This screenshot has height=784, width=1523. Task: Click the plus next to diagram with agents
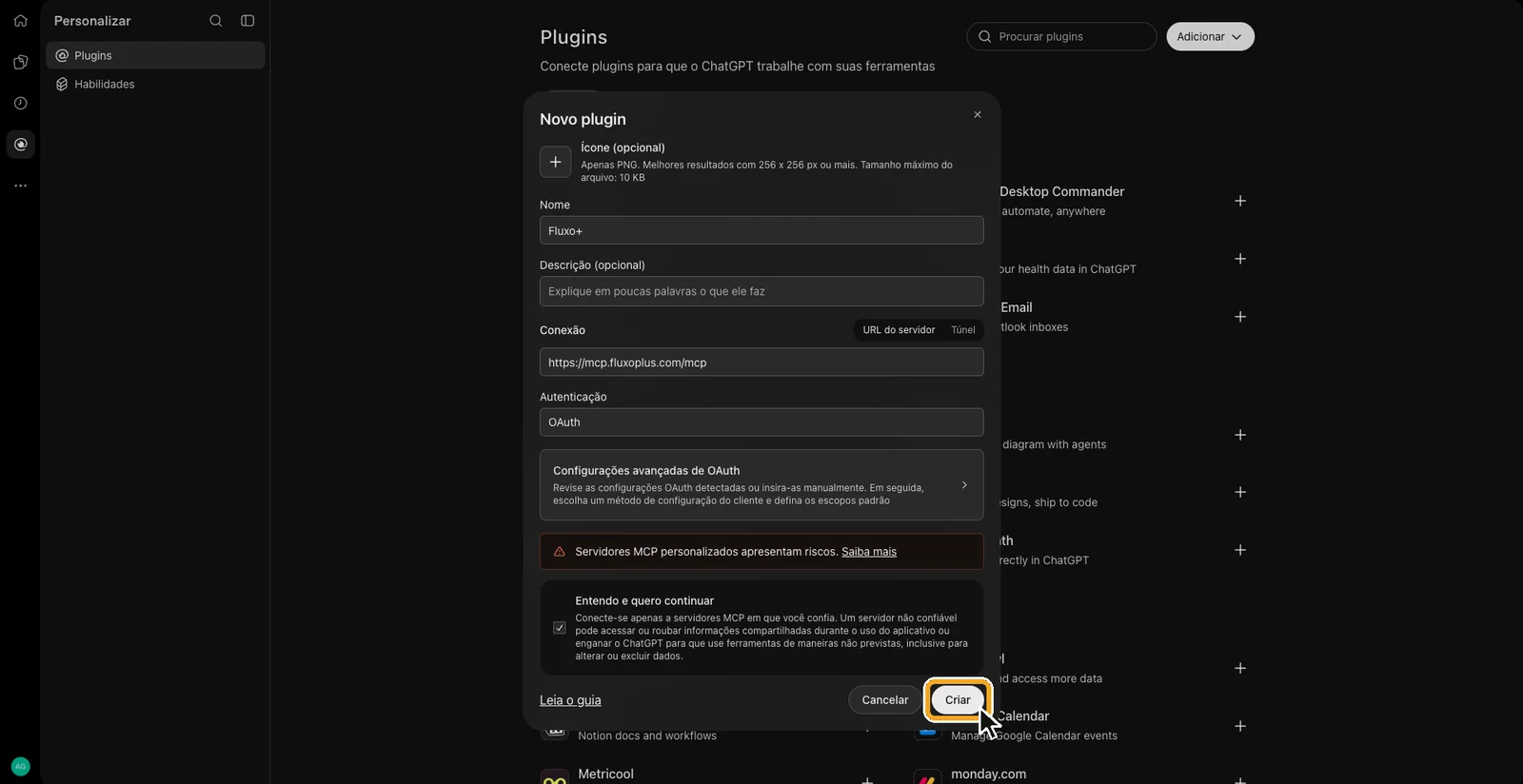click(1240, 435)
